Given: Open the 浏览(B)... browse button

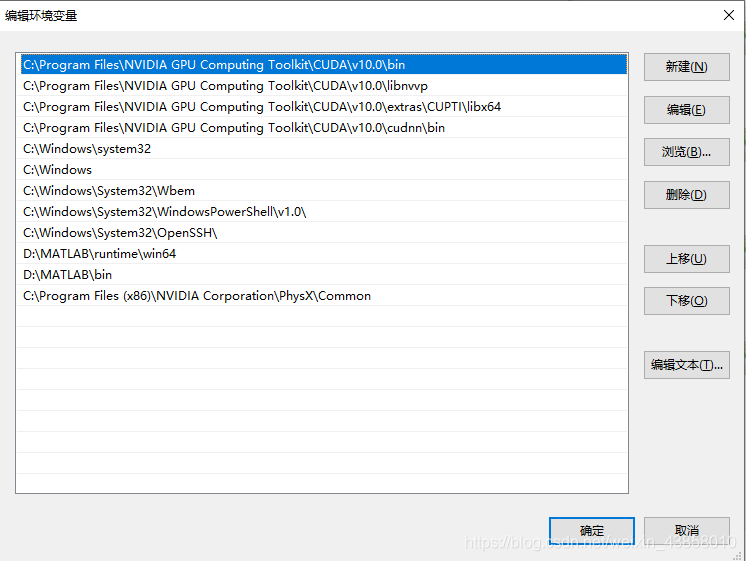Looking at the screenshot, I should [687, 152].
